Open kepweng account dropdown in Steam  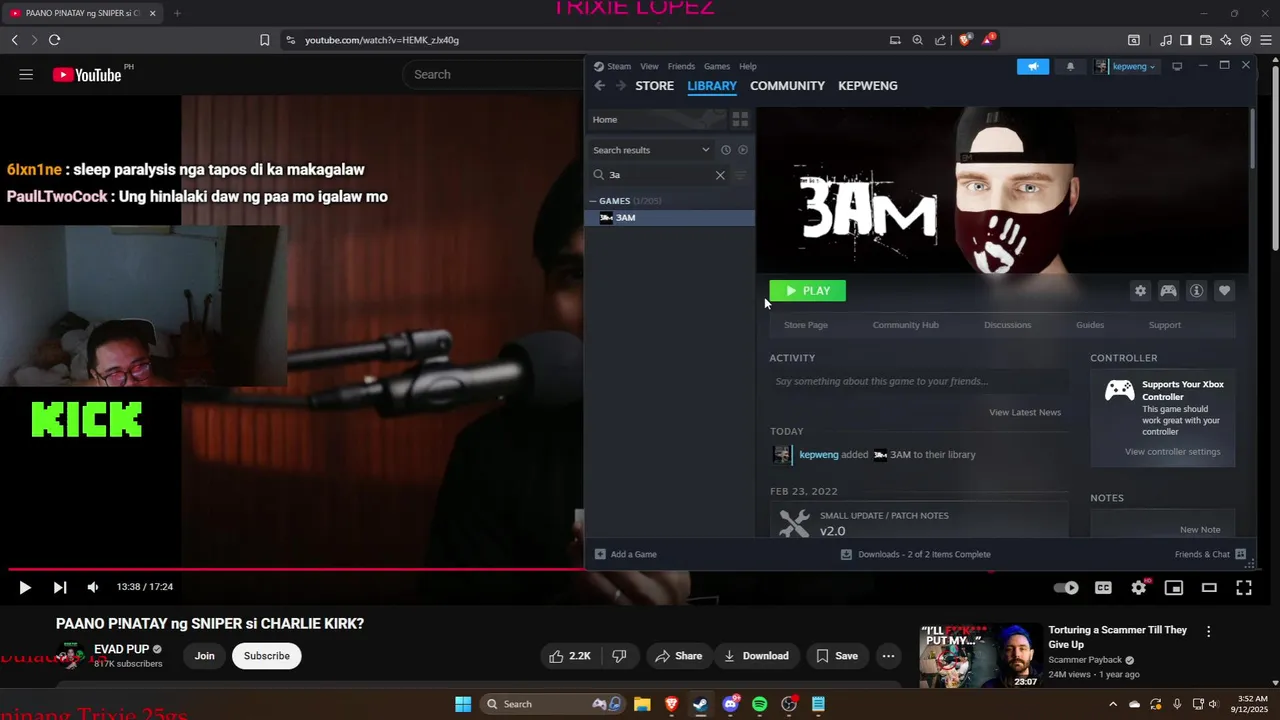[x=1126, y=66]
